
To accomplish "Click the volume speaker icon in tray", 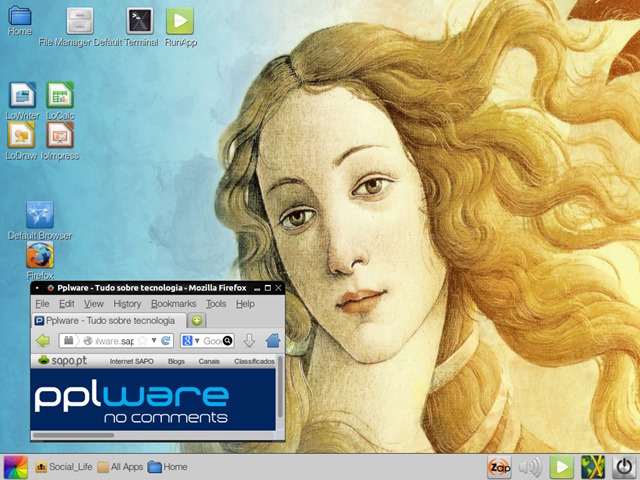I will tap(530, 467).
